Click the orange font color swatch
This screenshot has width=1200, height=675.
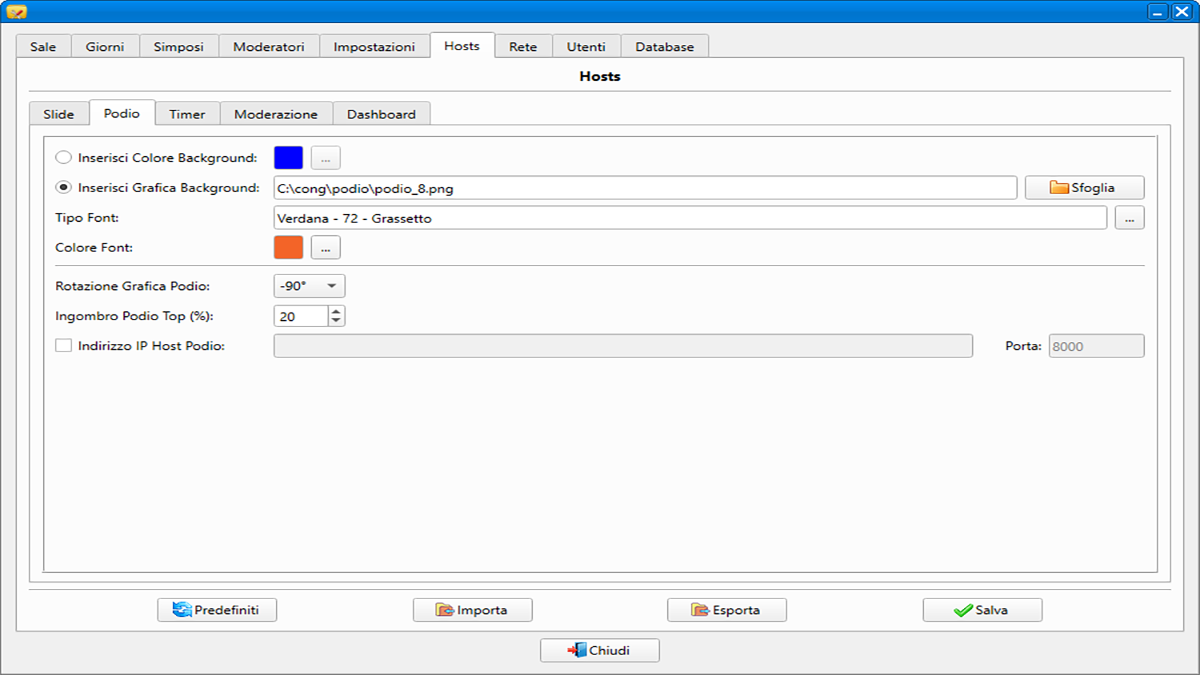coord(288,247)
